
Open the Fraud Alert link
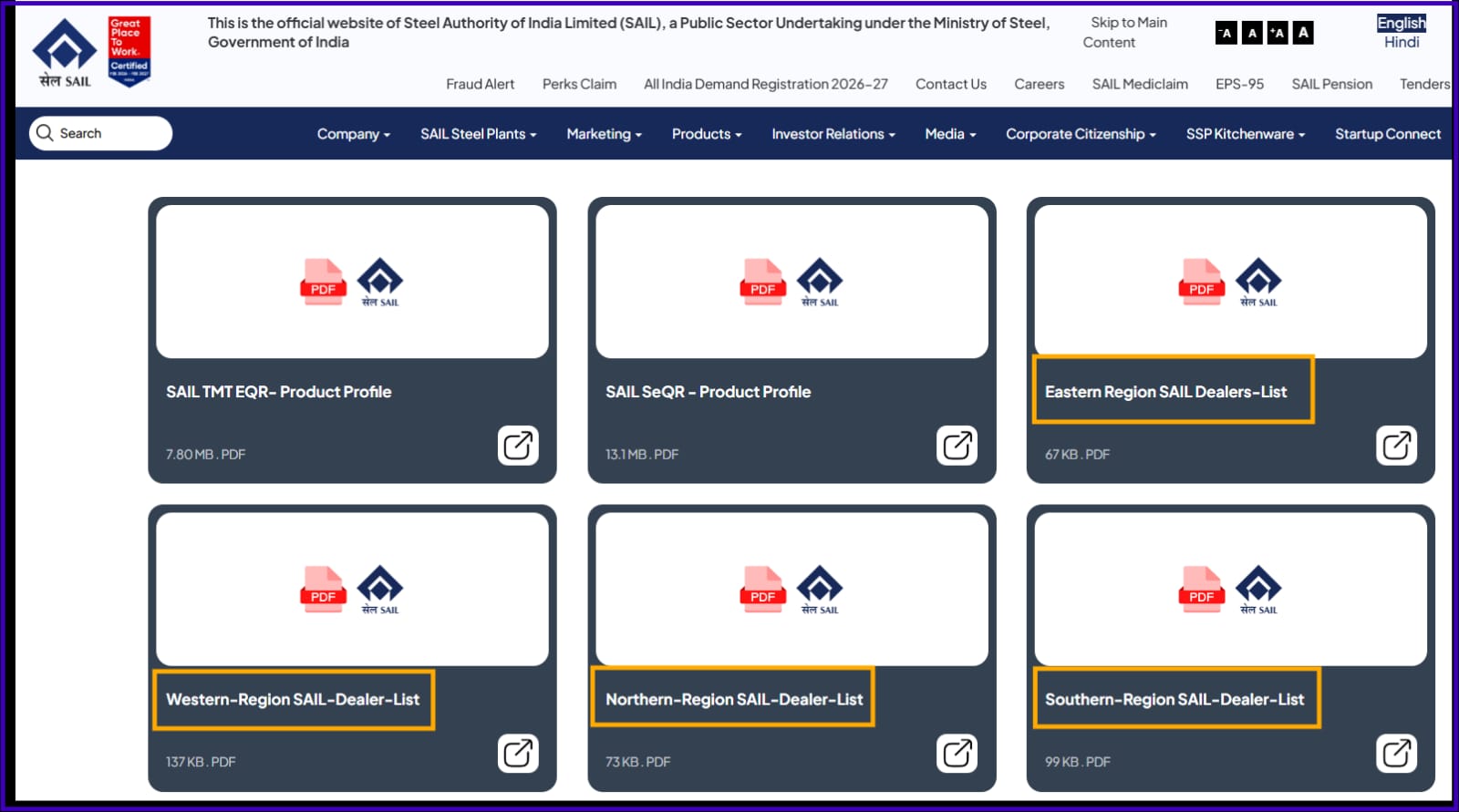point(481,84)
